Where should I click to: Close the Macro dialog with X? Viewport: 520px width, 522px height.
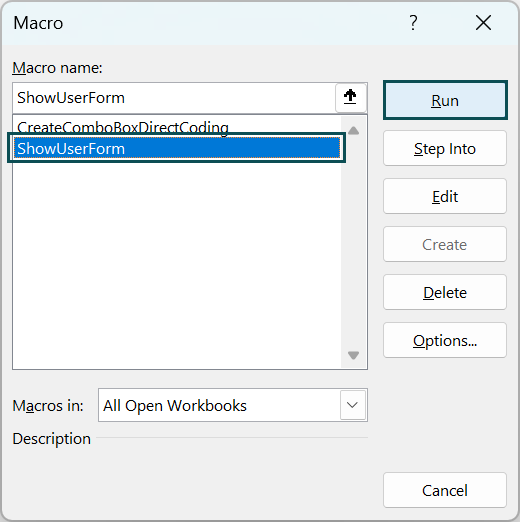pos(483,23)
